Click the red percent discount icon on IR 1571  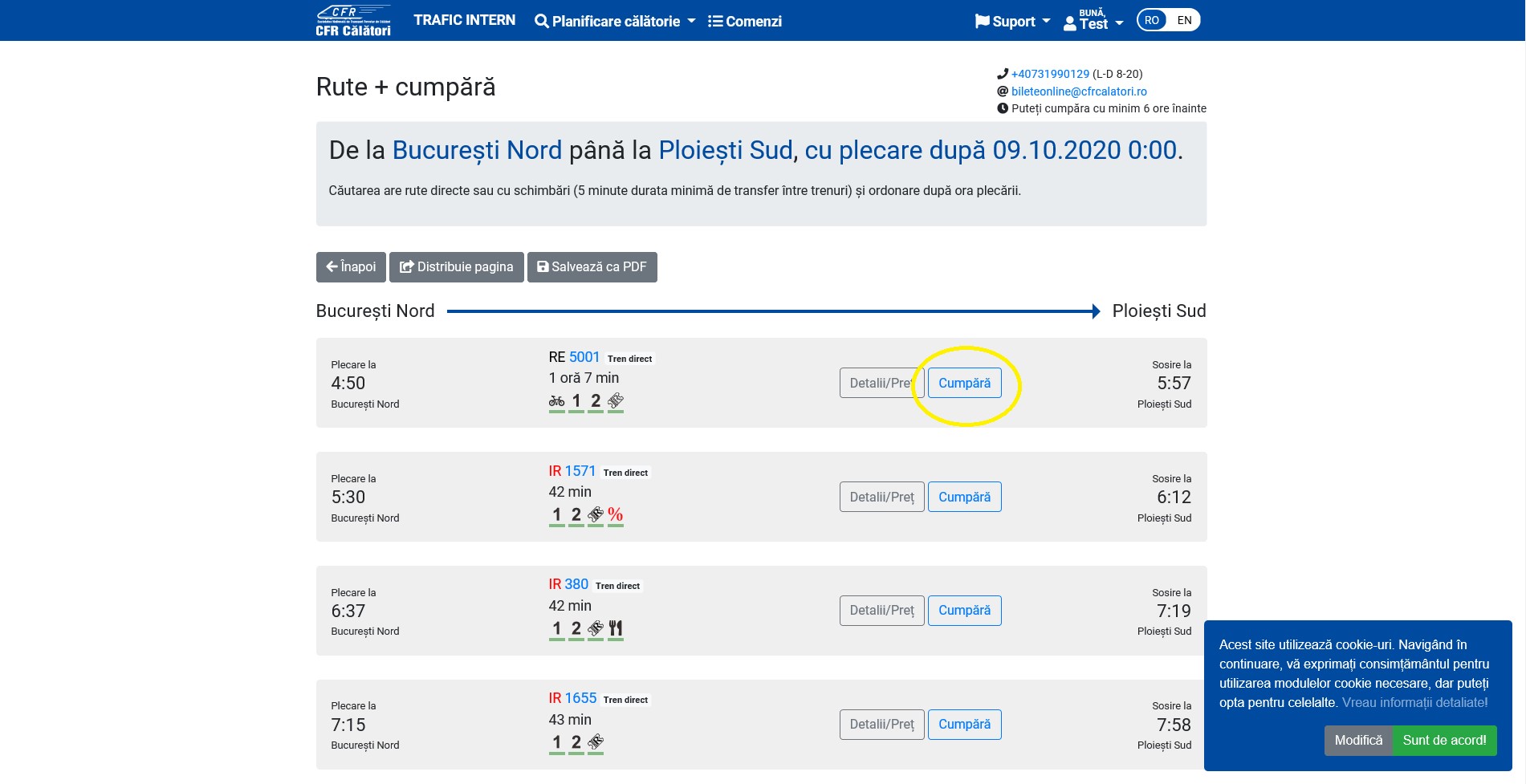click(616, 515)
